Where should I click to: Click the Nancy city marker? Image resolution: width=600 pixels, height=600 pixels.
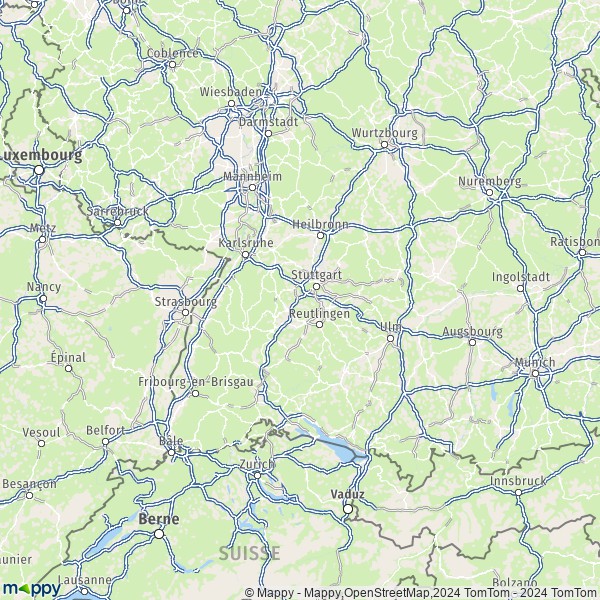44,298
